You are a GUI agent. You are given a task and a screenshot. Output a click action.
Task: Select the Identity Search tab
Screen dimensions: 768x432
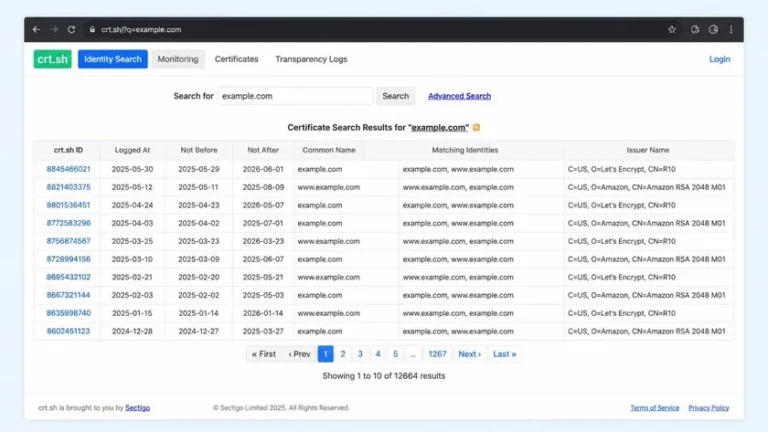[113, 59]
